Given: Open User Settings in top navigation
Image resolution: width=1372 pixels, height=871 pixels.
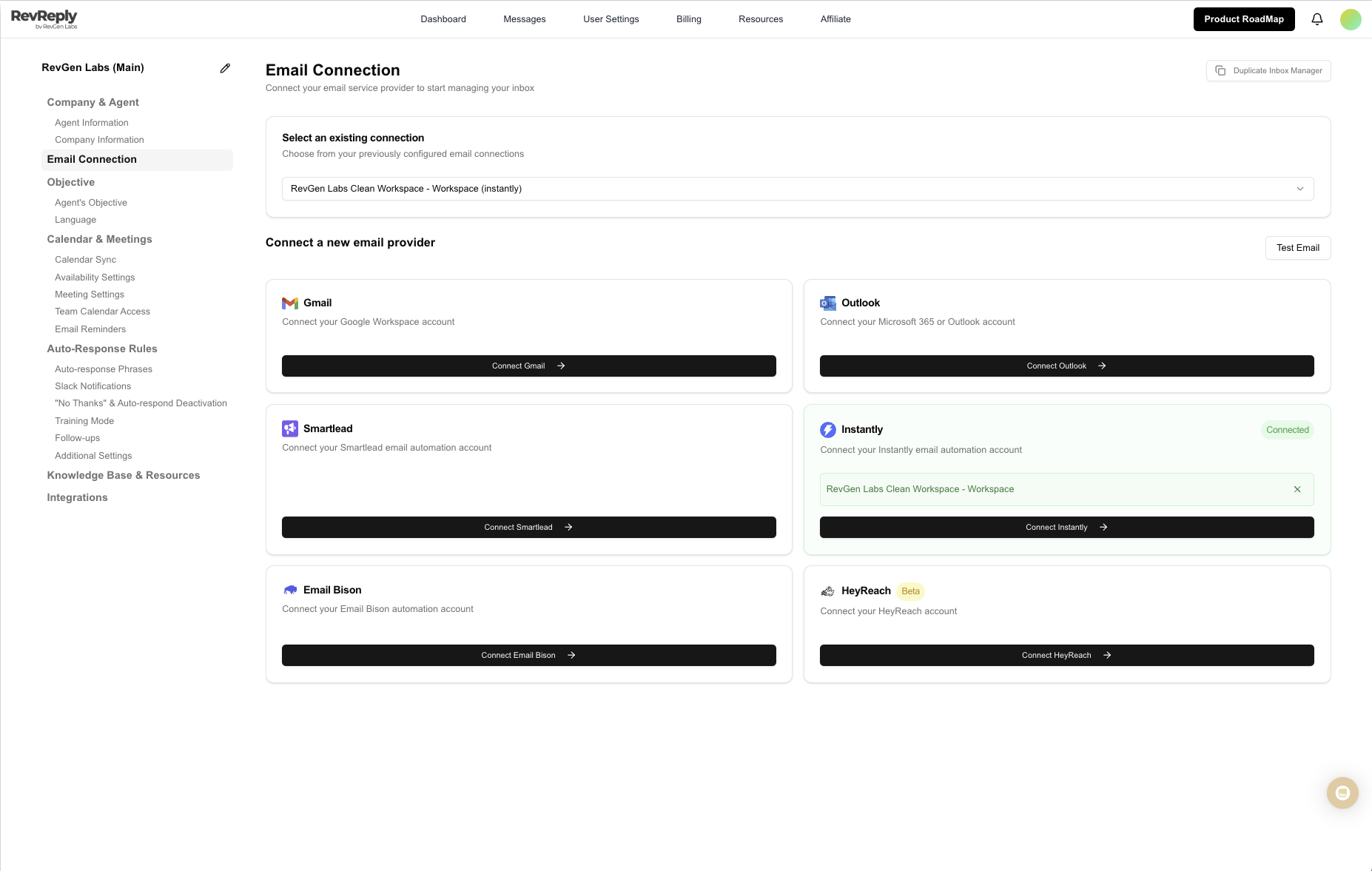Looking at the screenshot, I should pyautogui.click(x=611, y=19).
